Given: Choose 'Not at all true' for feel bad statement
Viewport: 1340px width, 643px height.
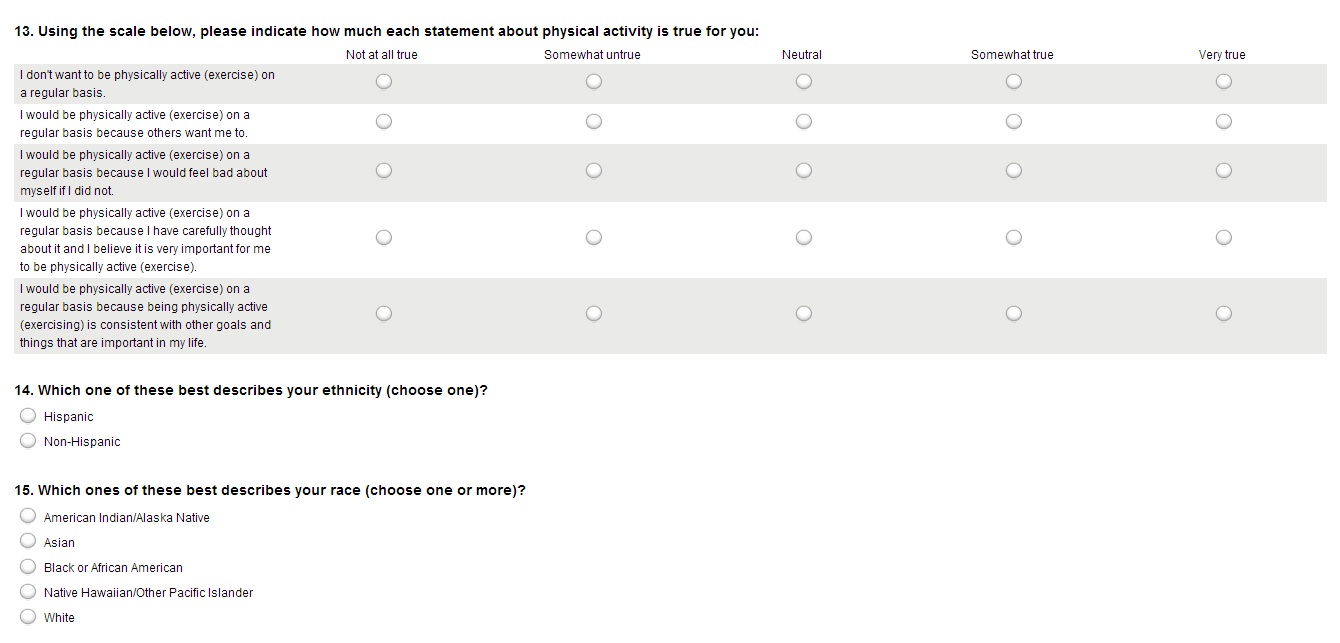Looking at the screenshot, I should [x=384, y=171].
